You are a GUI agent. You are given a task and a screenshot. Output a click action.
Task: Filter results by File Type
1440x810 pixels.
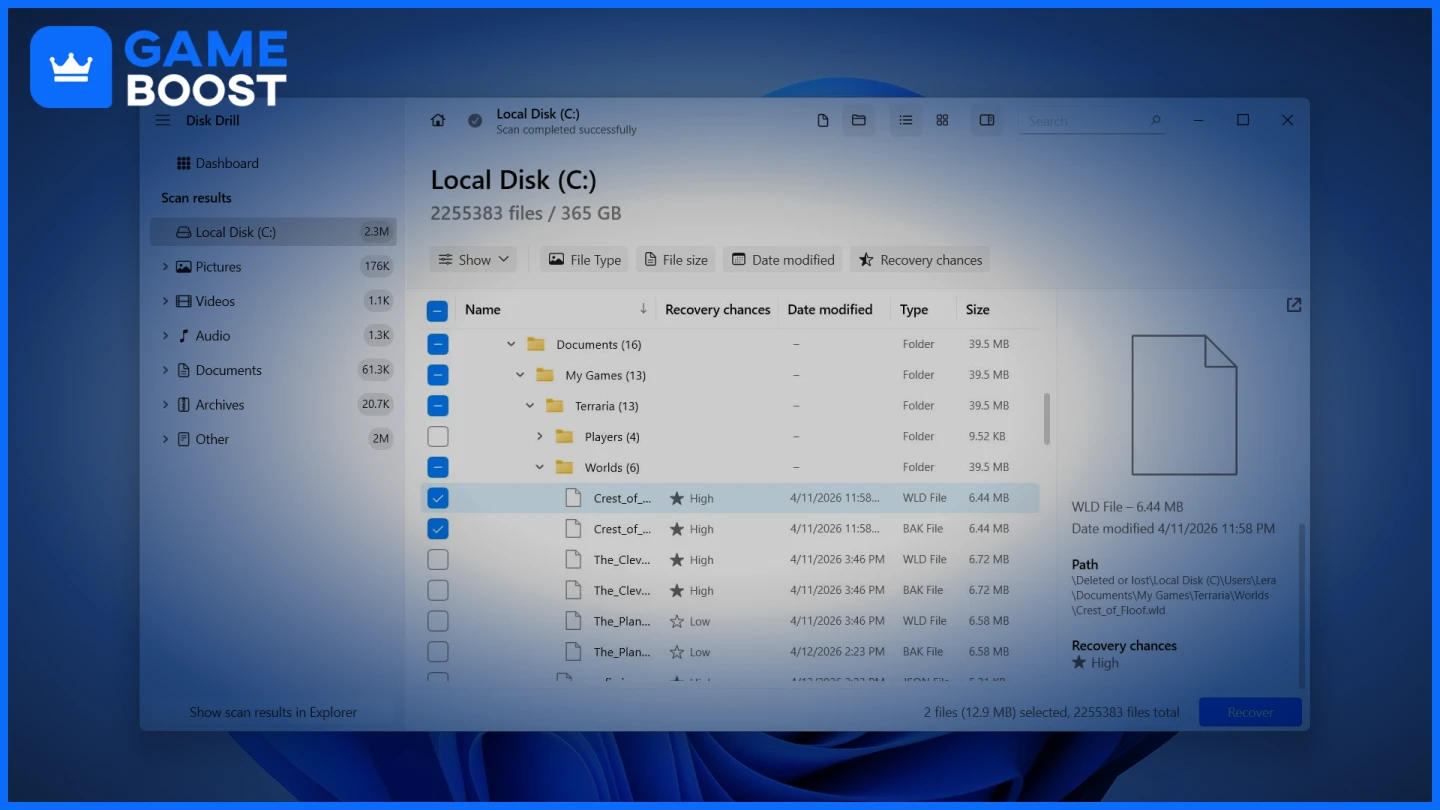click(583, 259)
